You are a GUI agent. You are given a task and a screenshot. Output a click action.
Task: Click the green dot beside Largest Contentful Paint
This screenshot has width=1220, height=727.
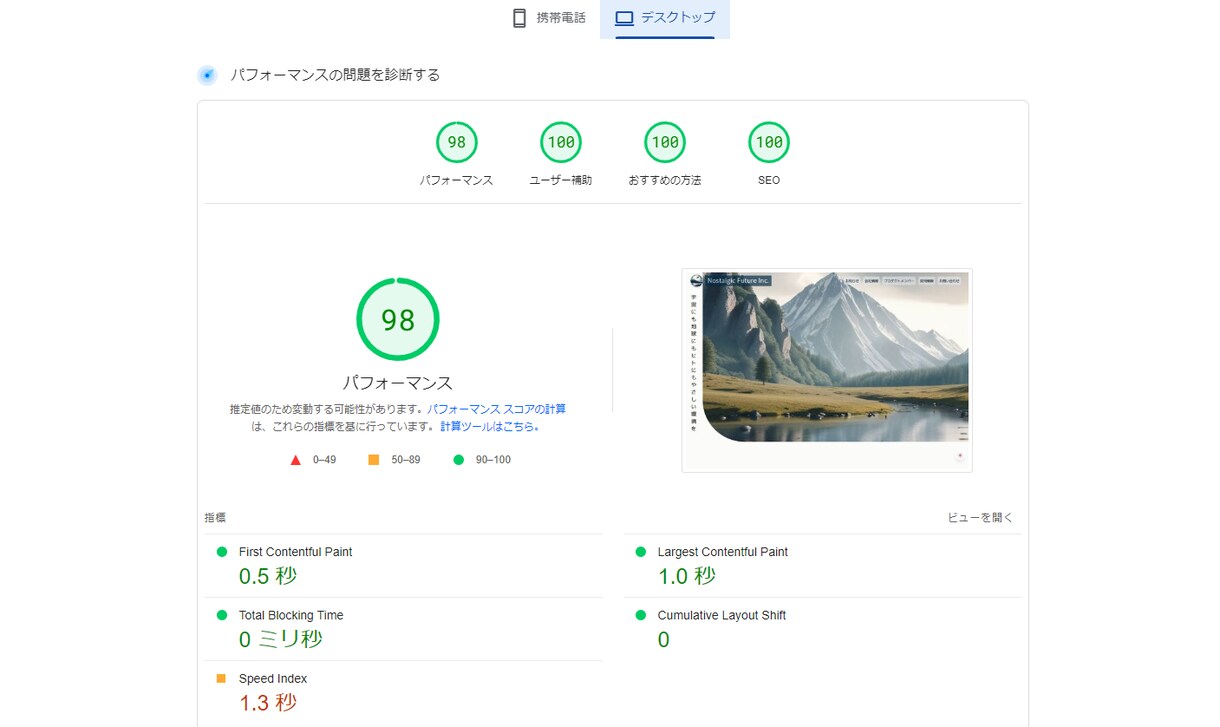coord(640,552)
